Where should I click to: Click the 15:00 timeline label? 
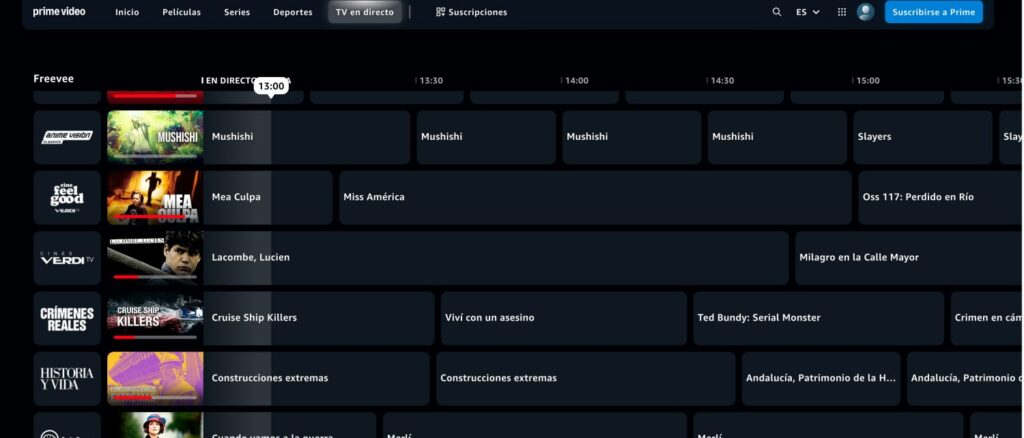click(868, 81)
